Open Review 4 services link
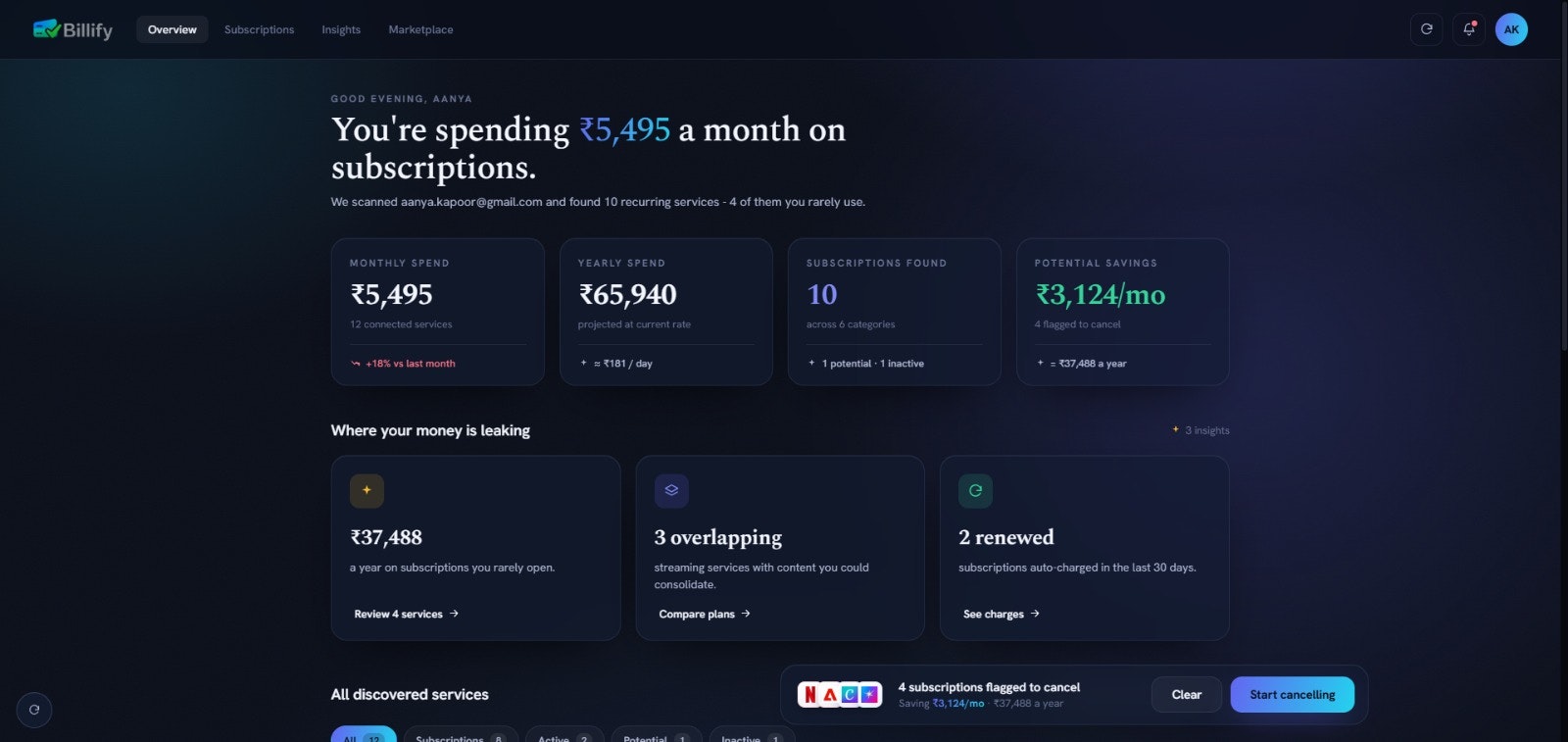This screenshot has width=1568, height=742. [x=406, y=614]
